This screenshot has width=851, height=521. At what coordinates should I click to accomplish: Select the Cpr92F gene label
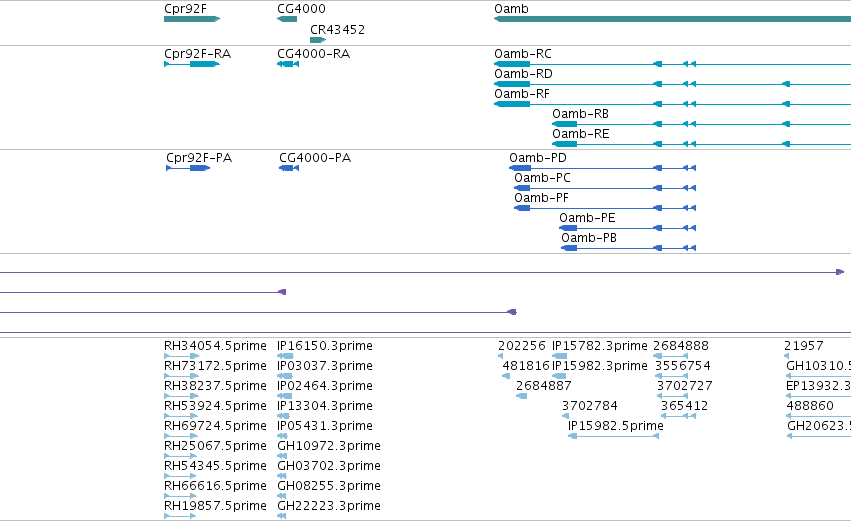pyautogui.click(x=185, y=9)
